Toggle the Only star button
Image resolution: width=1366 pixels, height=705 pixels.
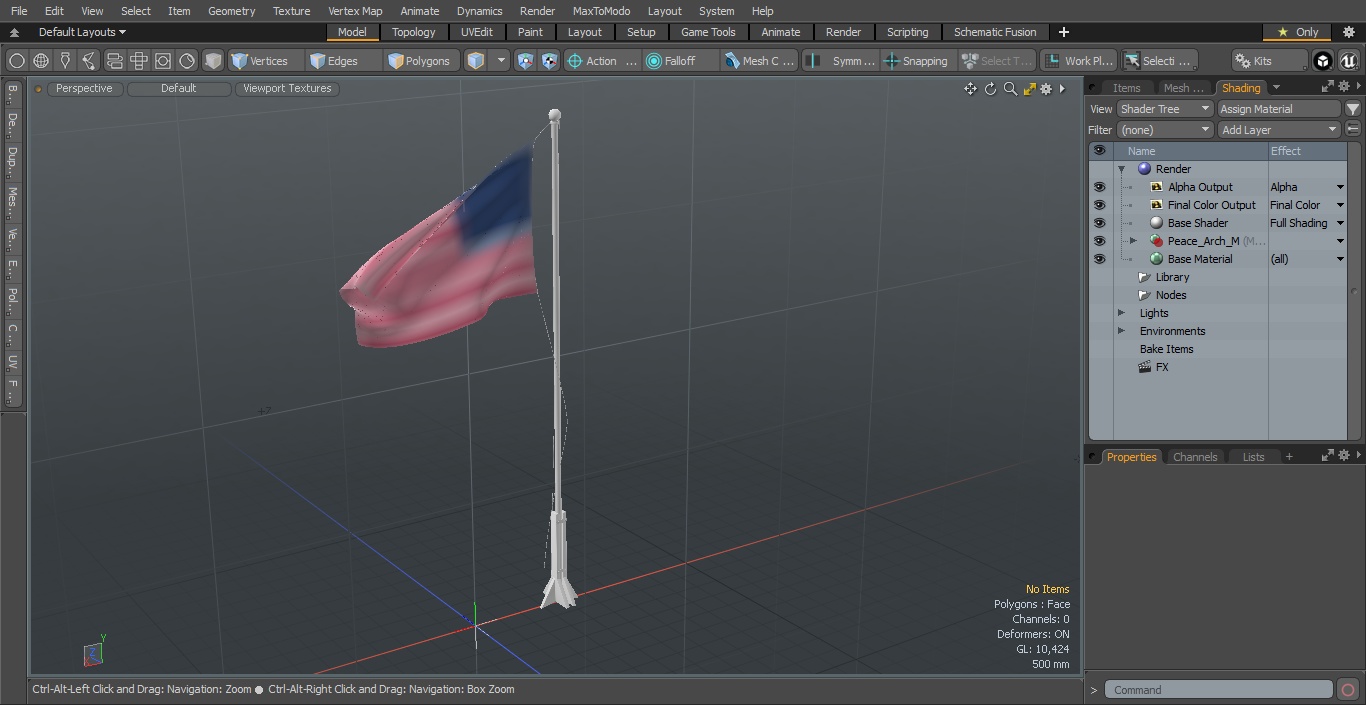point(1297,32)
